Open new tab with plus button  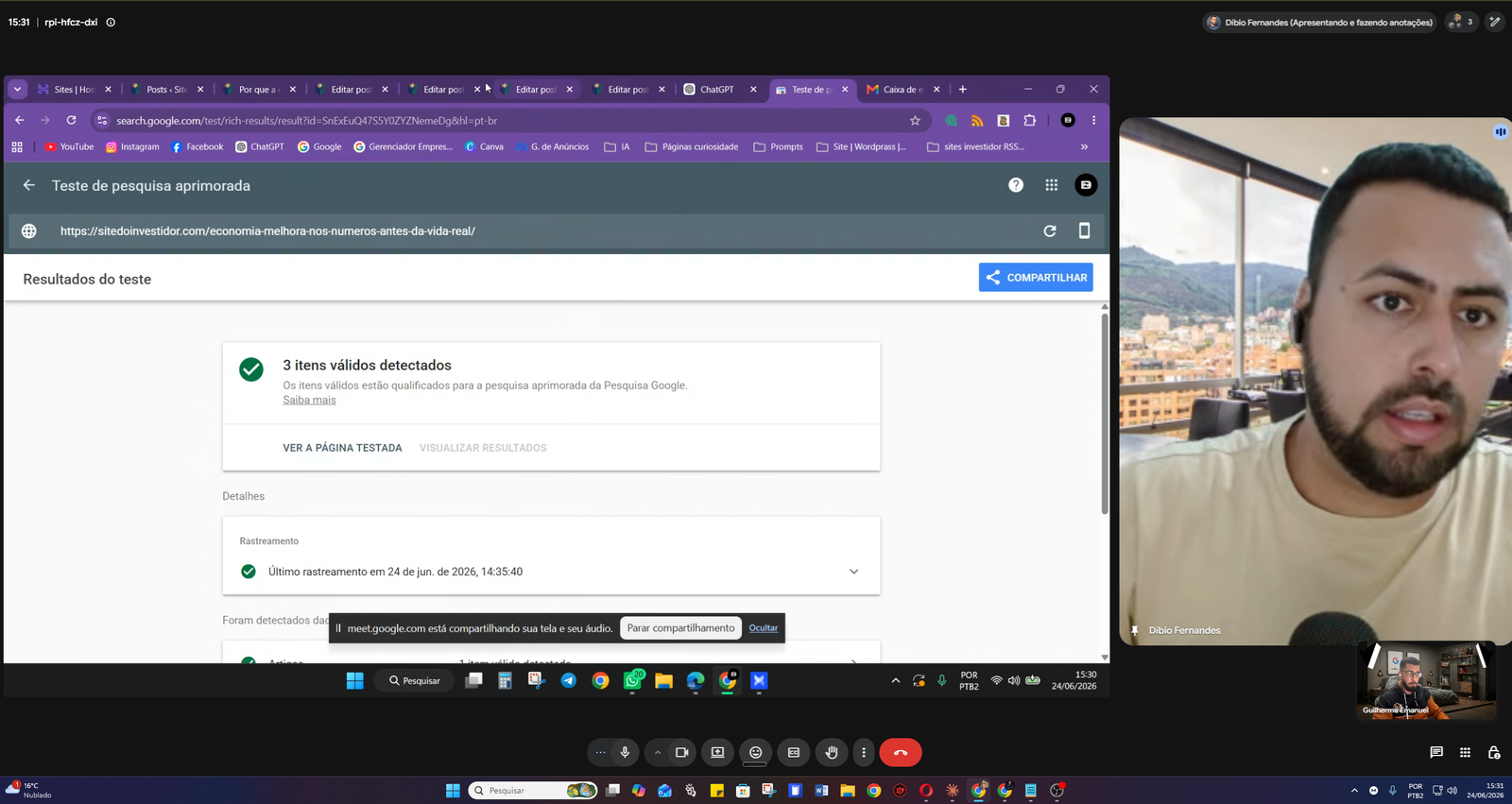coord(963,90)
